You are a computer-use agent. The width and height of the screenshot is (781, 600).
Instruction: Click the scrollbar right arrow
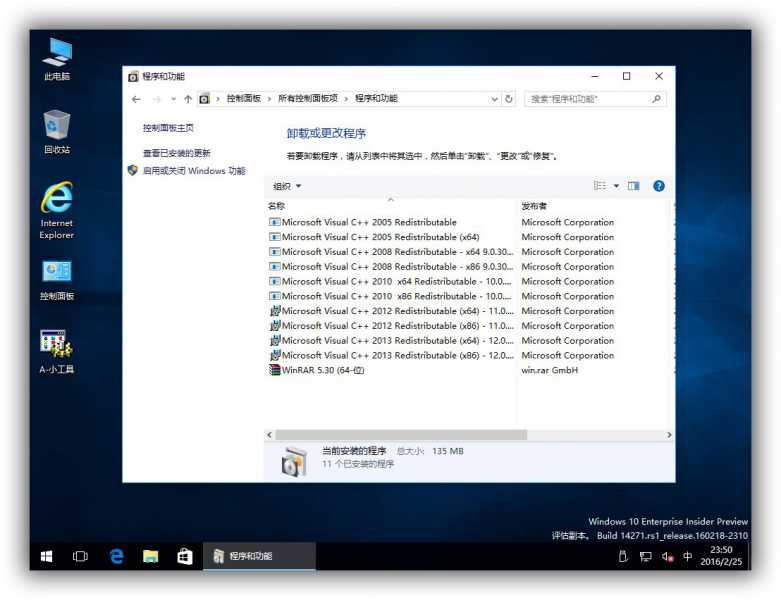click(x=669, y=435)
